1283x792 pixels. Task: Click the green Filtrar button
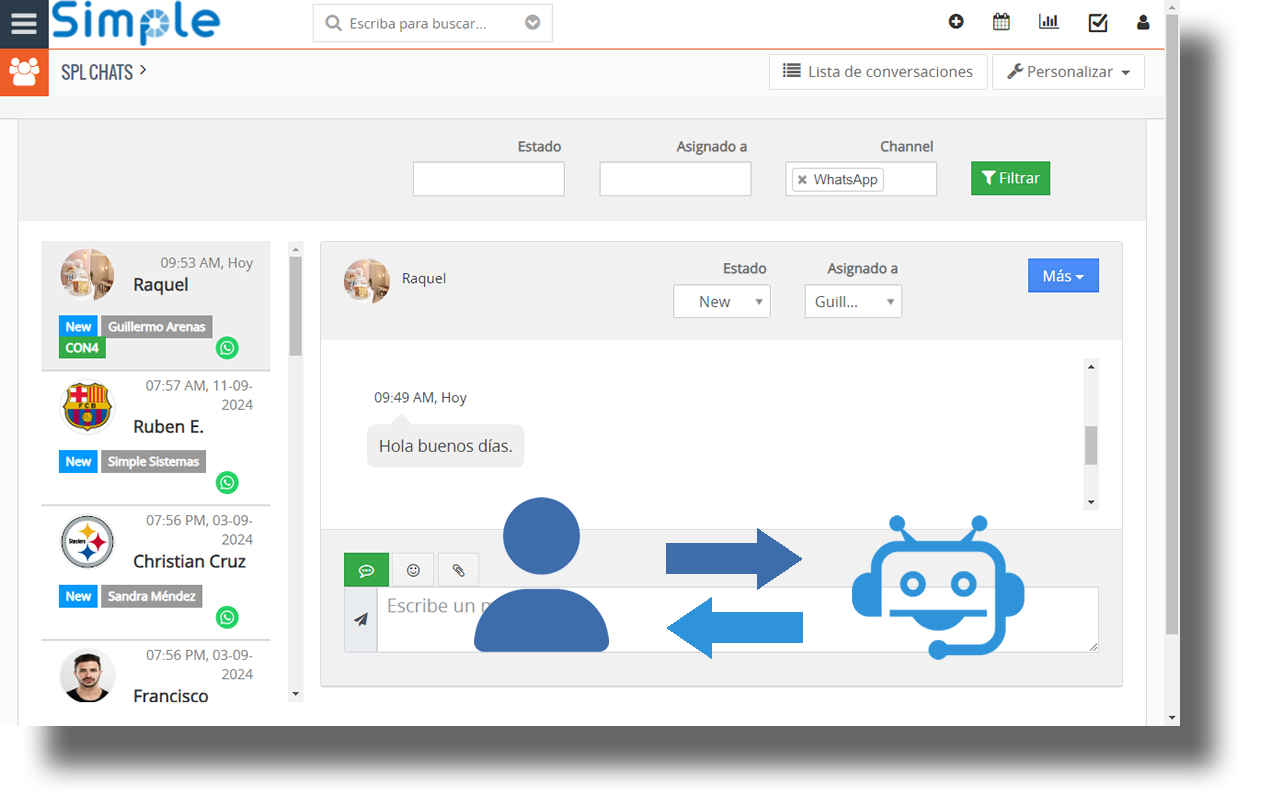[1010, 178]
